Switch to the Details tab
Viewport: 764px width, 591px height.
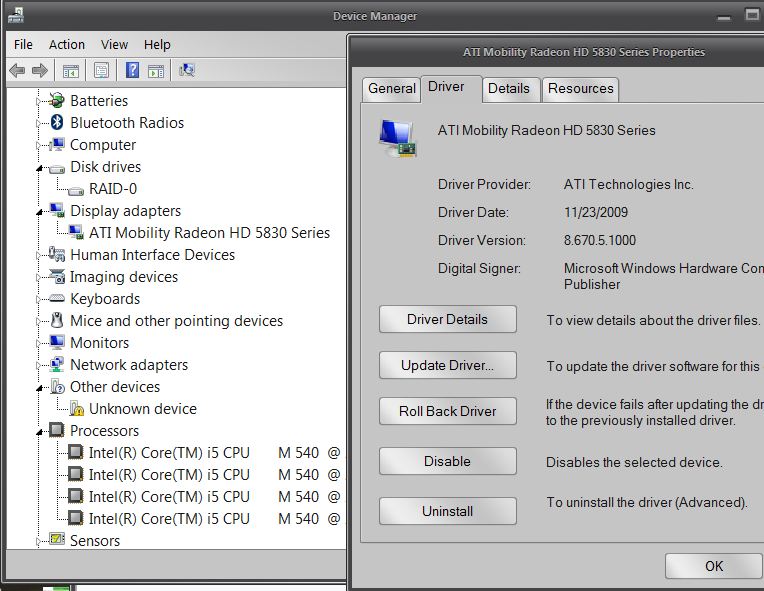click(x=509, y=89)
